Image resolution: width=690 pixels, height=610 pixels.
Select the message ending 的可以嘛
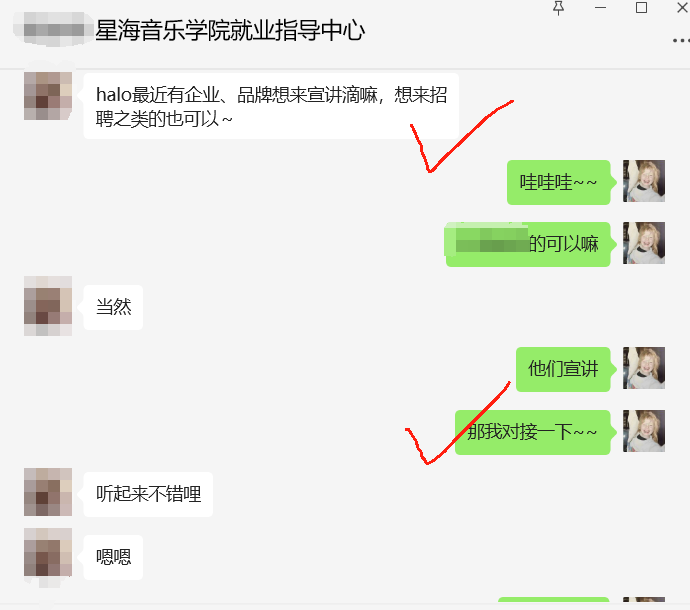pyautogui.click(x=528, y=244)
